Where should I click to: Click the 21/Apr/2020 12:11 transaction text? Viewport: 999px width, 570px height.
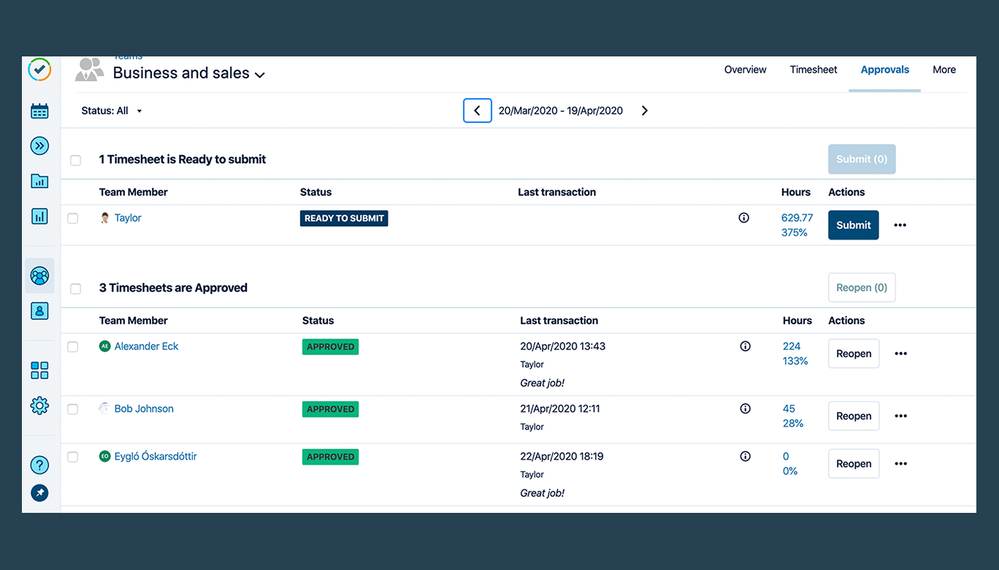click(560, 409)
